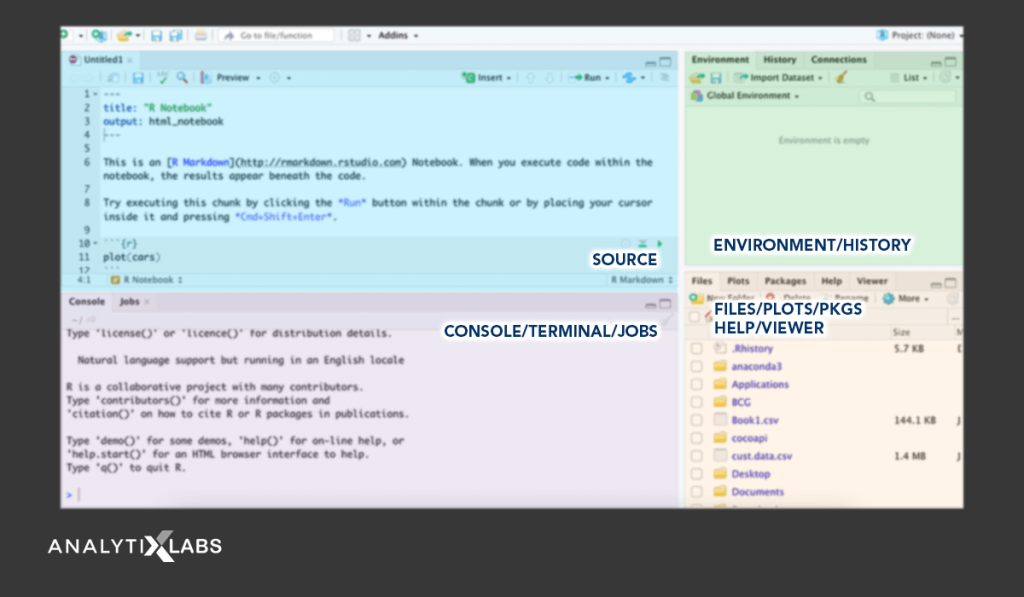The image size is (1024, 597).
Task: Check the box next to Desktop folder
Action: 697,474
